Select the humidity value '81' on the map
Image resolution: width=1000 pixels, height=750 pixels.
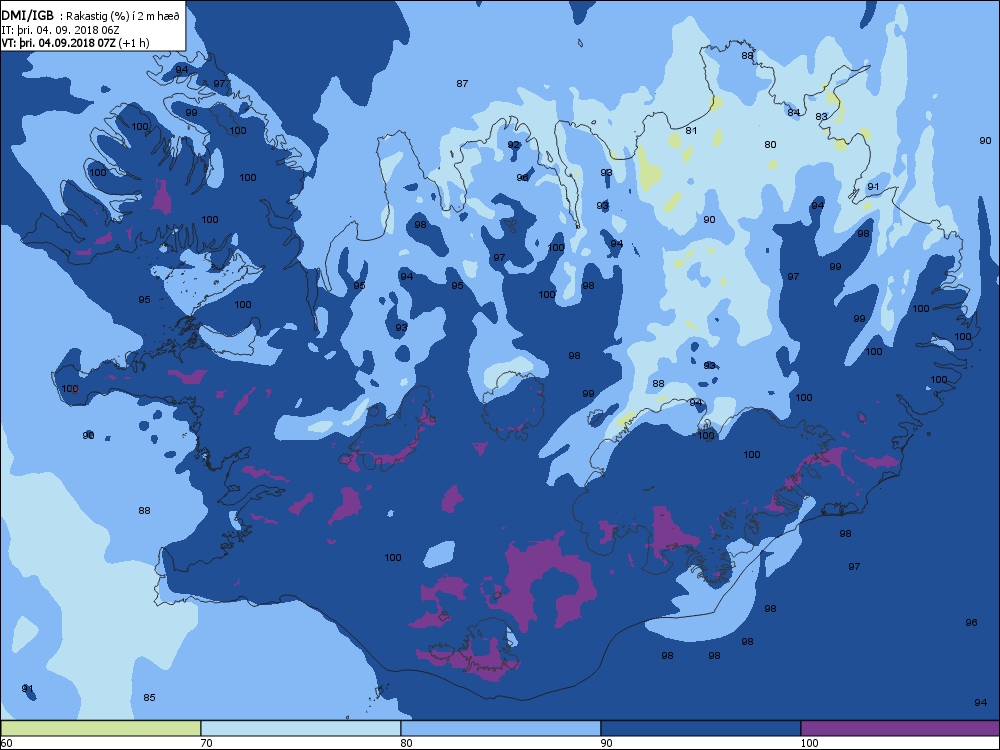pyautogui.click(x=691, y=131)
